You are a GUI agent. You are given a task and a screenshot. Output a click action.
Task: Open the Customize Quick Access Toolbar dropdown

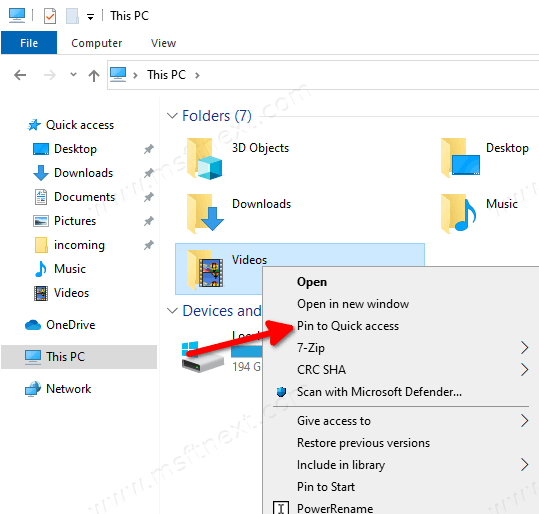coord(90,17)
